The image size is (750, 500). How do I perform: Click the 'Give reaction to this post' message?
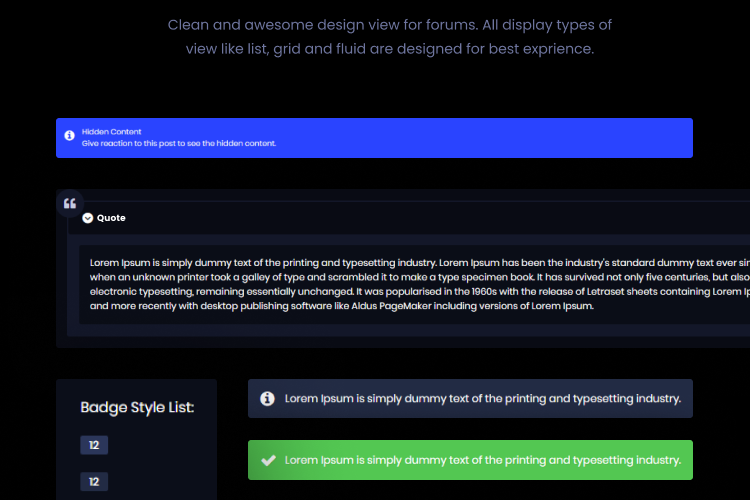179,143
